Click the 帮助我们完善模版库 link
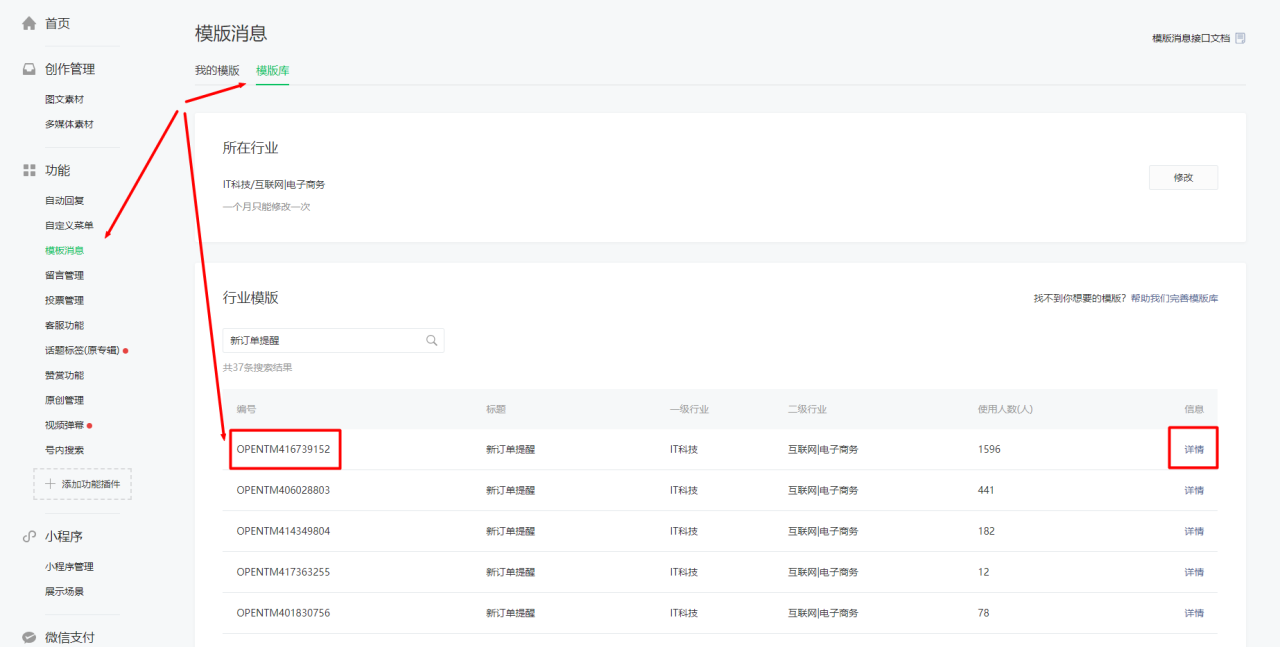This screenshot has width=1280, height=647. 1174,299
